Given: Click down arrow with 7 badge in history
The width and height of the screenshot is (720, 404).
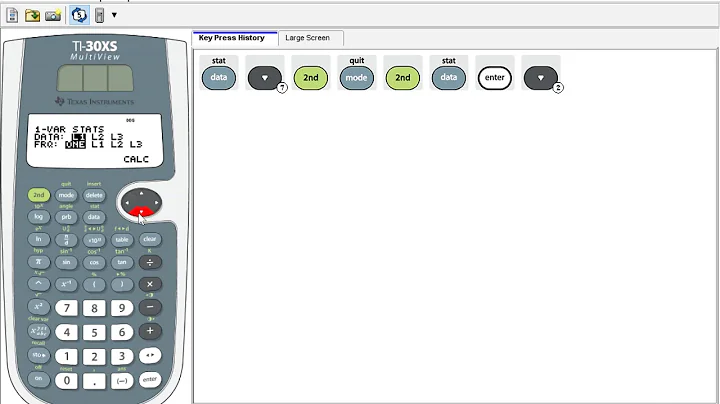Looking at the screenshot, I should click(x=265, y=78).
